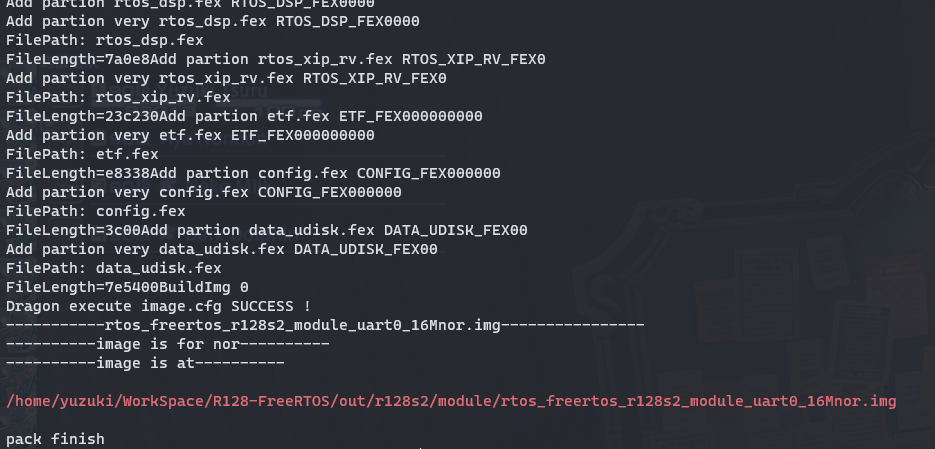Click the "FileLength=3c00" text

pyautogui.click(x=71, y=230)
